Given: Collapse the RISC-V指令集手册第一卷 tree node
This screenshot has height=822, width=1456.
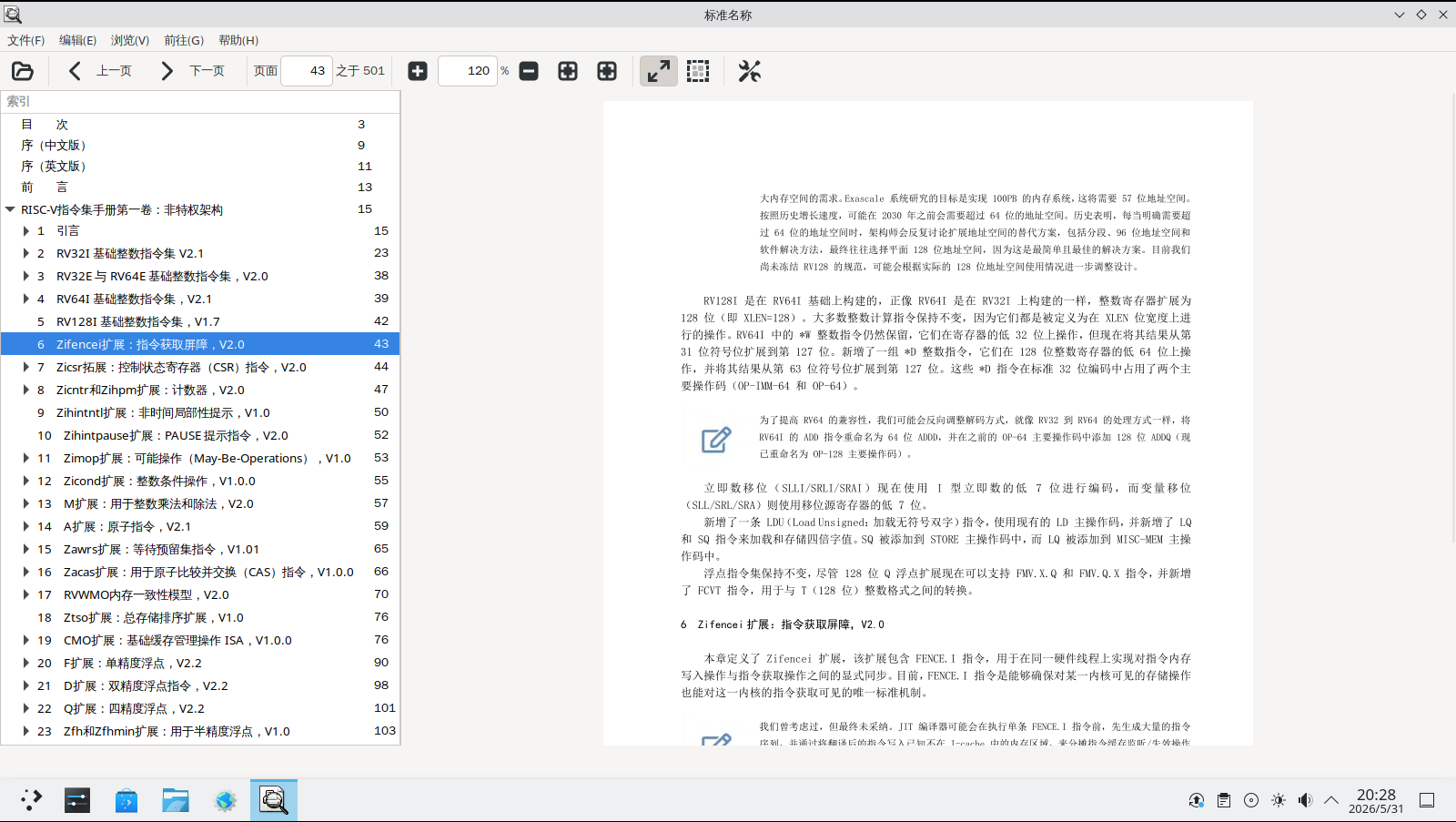Looking at the screenshot, I should tap(10, 209).
